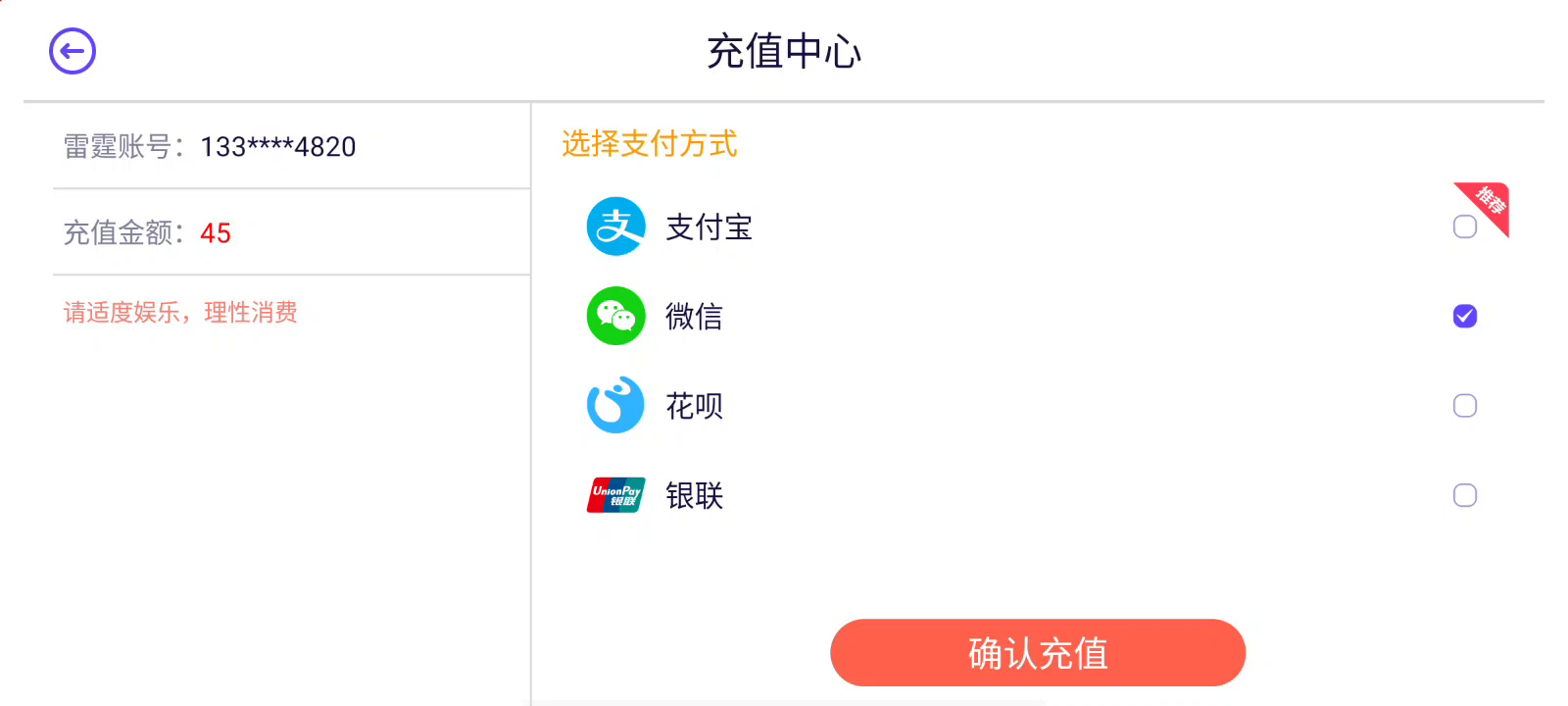
Task: Choose the 花呗 payment label
Action: (694, 406)
